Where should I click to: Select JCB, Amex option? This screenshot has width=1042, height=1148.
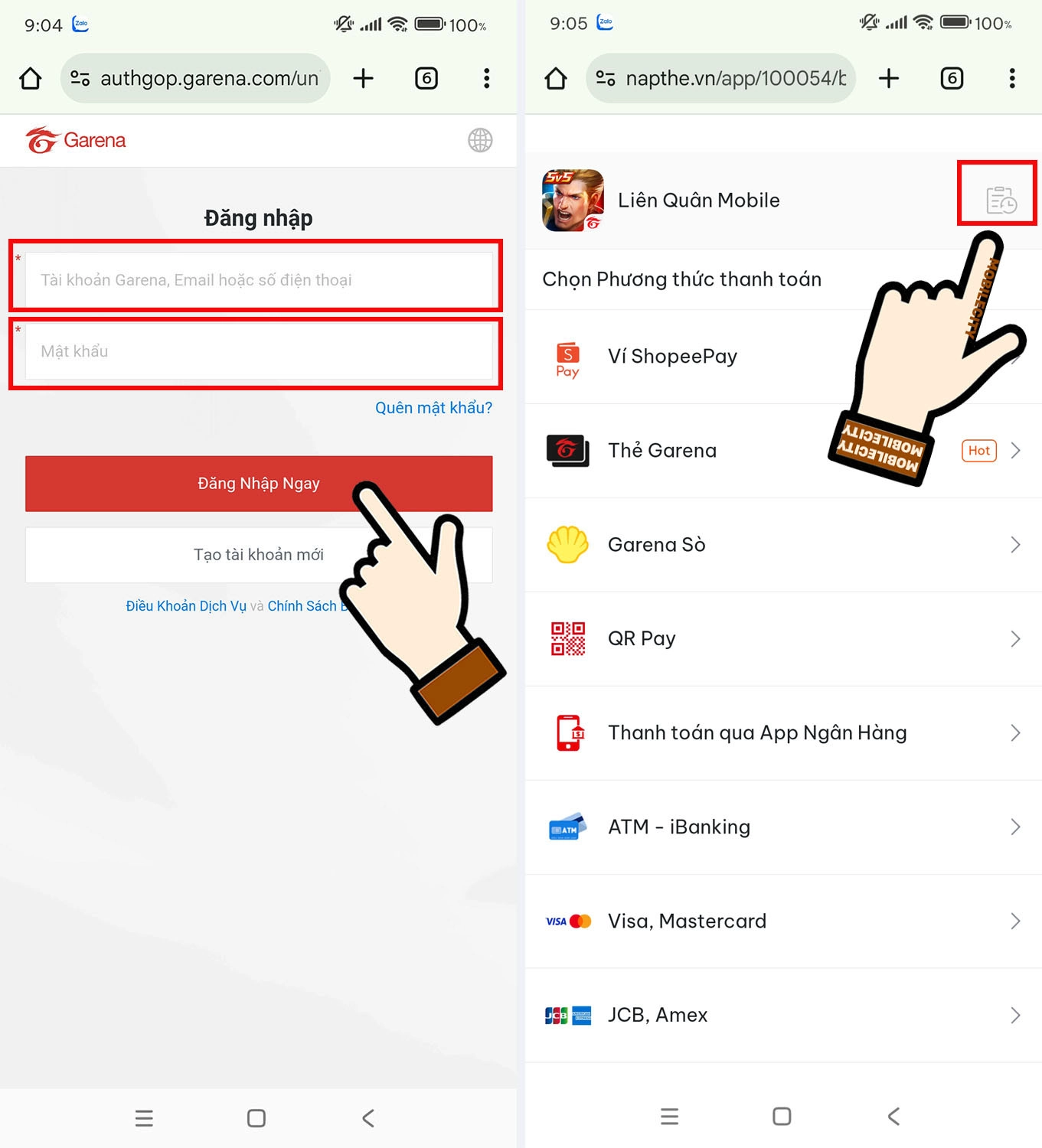783,1016
